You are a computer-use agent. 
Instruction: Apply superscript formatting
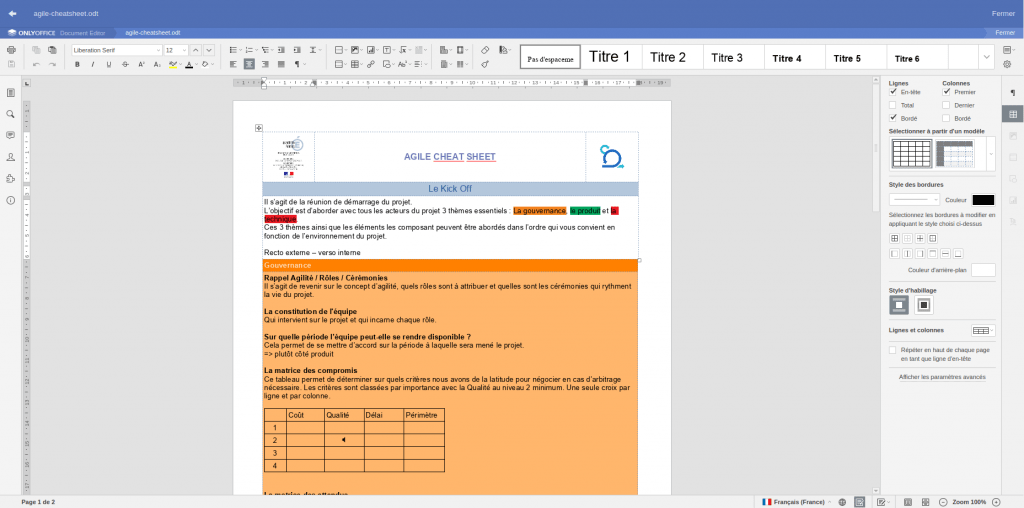[x=141, y=64]
